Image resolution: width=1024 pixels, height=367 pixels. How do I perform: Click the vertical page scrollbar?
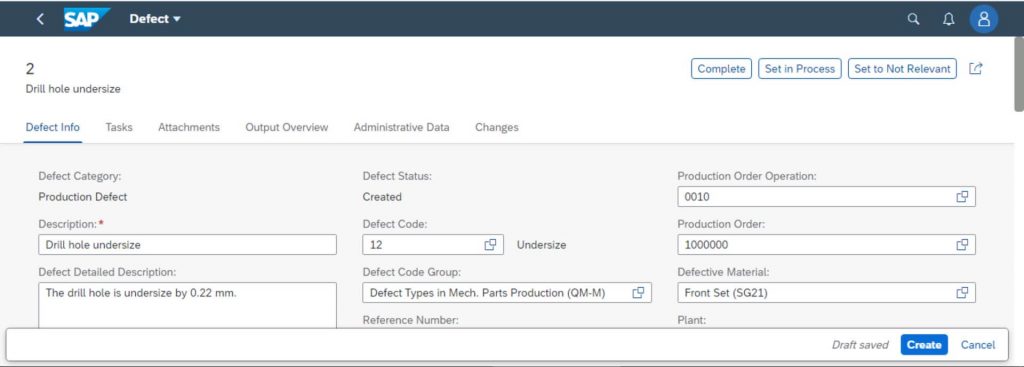pyautogui.click(x=1018, y=74)
